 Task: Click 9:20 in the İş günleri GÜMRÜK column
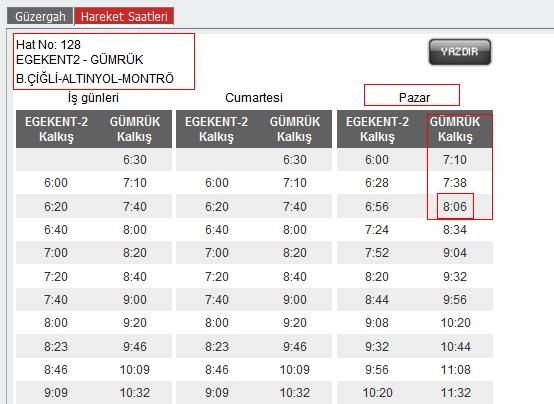click(x=135, y=323)
